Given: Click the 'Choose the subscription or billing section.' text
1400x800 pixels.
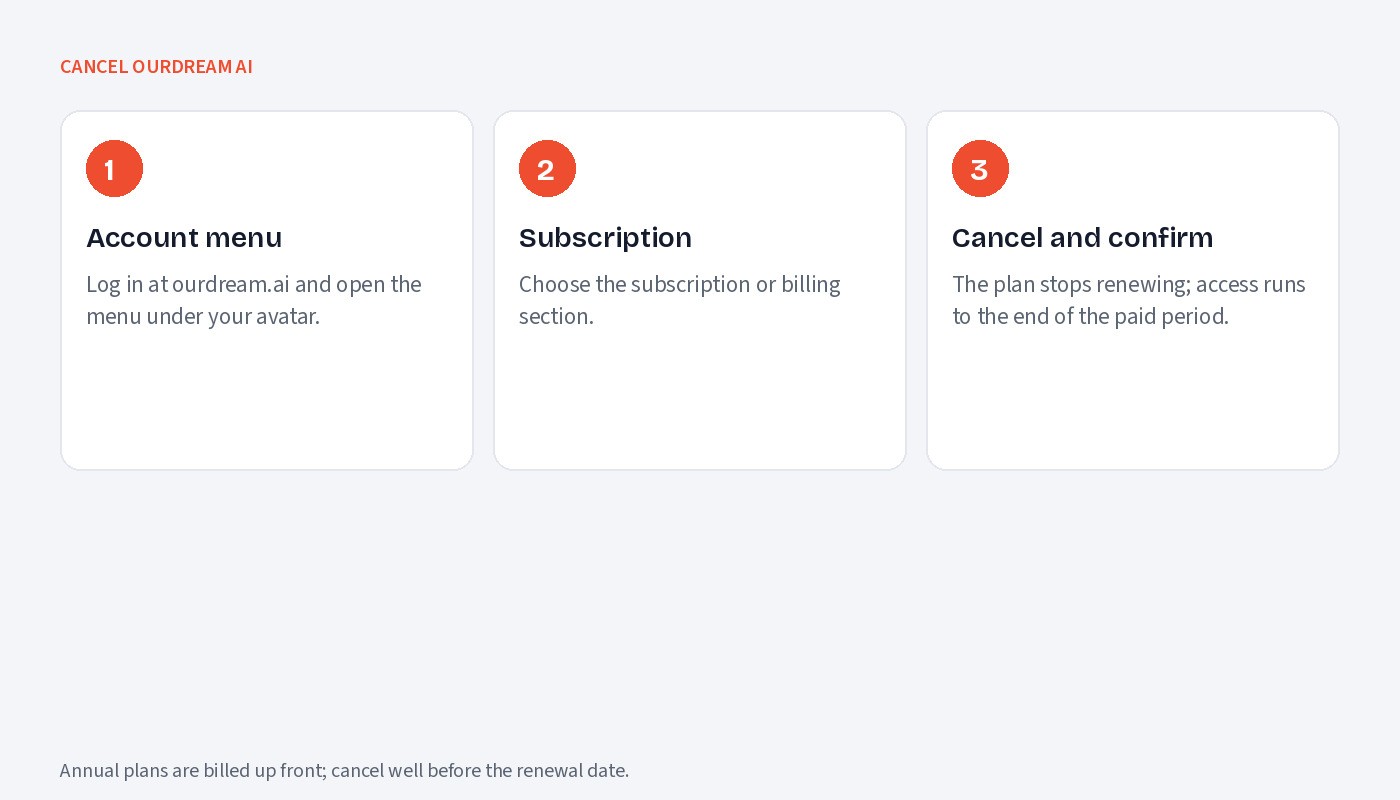Looking at the screenshot, I should pyautogui.click(x=680, y=300).
